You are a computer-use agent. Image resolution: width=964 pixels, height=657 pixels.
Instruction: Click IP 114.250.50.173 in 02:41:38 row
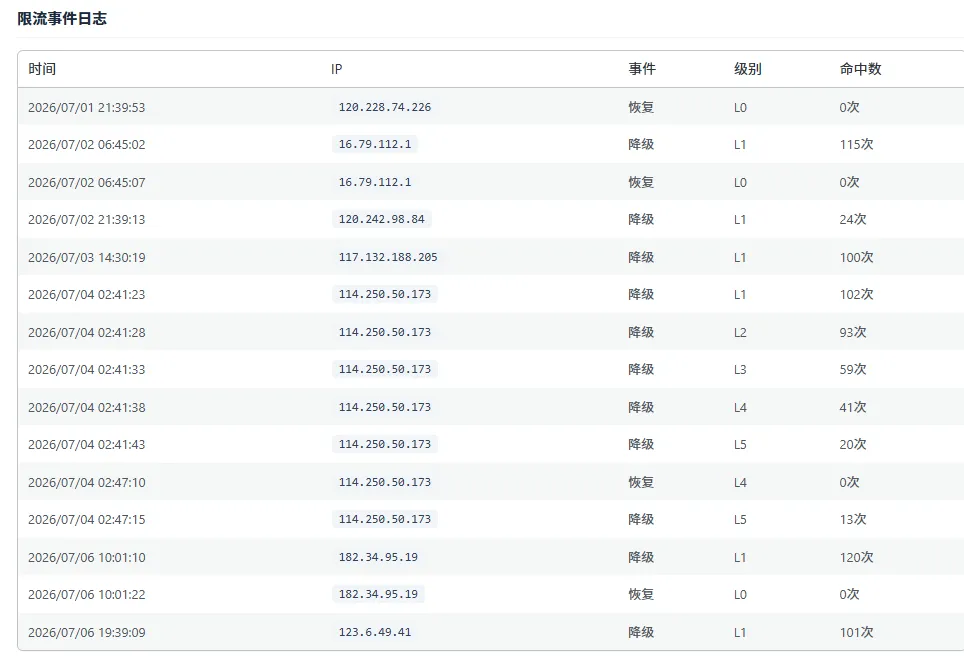click(385, 407)
